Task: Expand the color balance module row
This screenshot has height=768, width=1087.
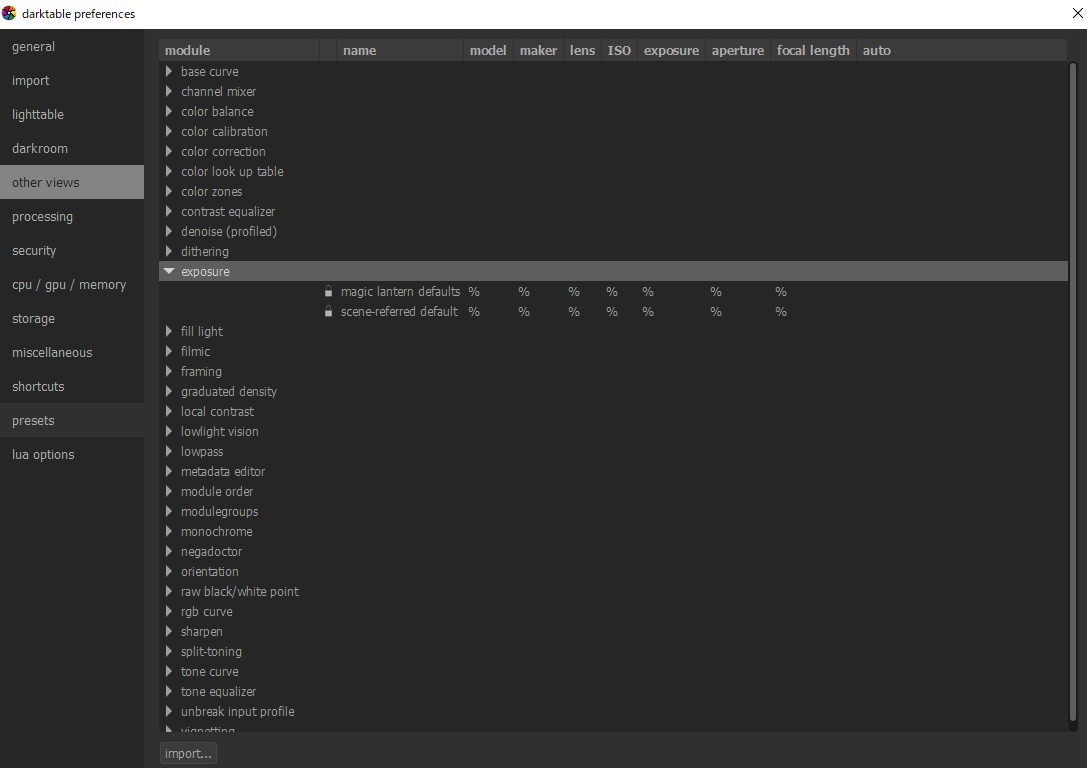Action: point(168,112)
